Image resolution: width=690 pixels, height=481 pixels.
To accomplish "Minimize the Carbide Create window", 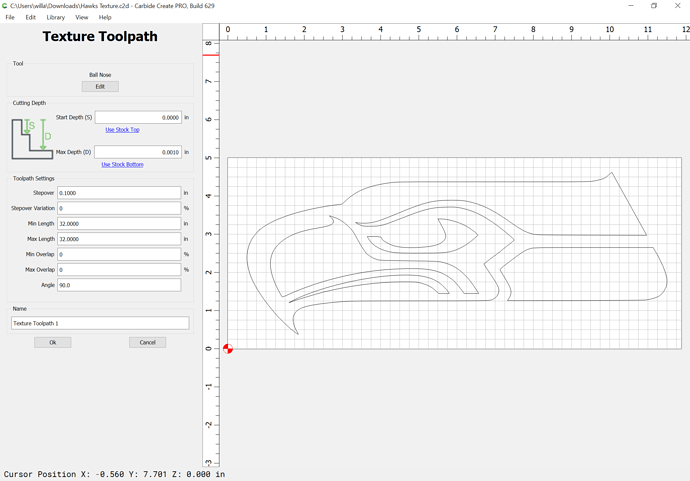I will tap(631, 6).
